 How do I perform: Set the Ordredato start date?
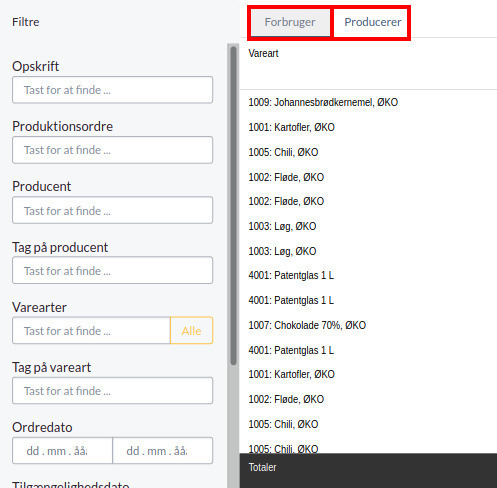click(62, 451)
